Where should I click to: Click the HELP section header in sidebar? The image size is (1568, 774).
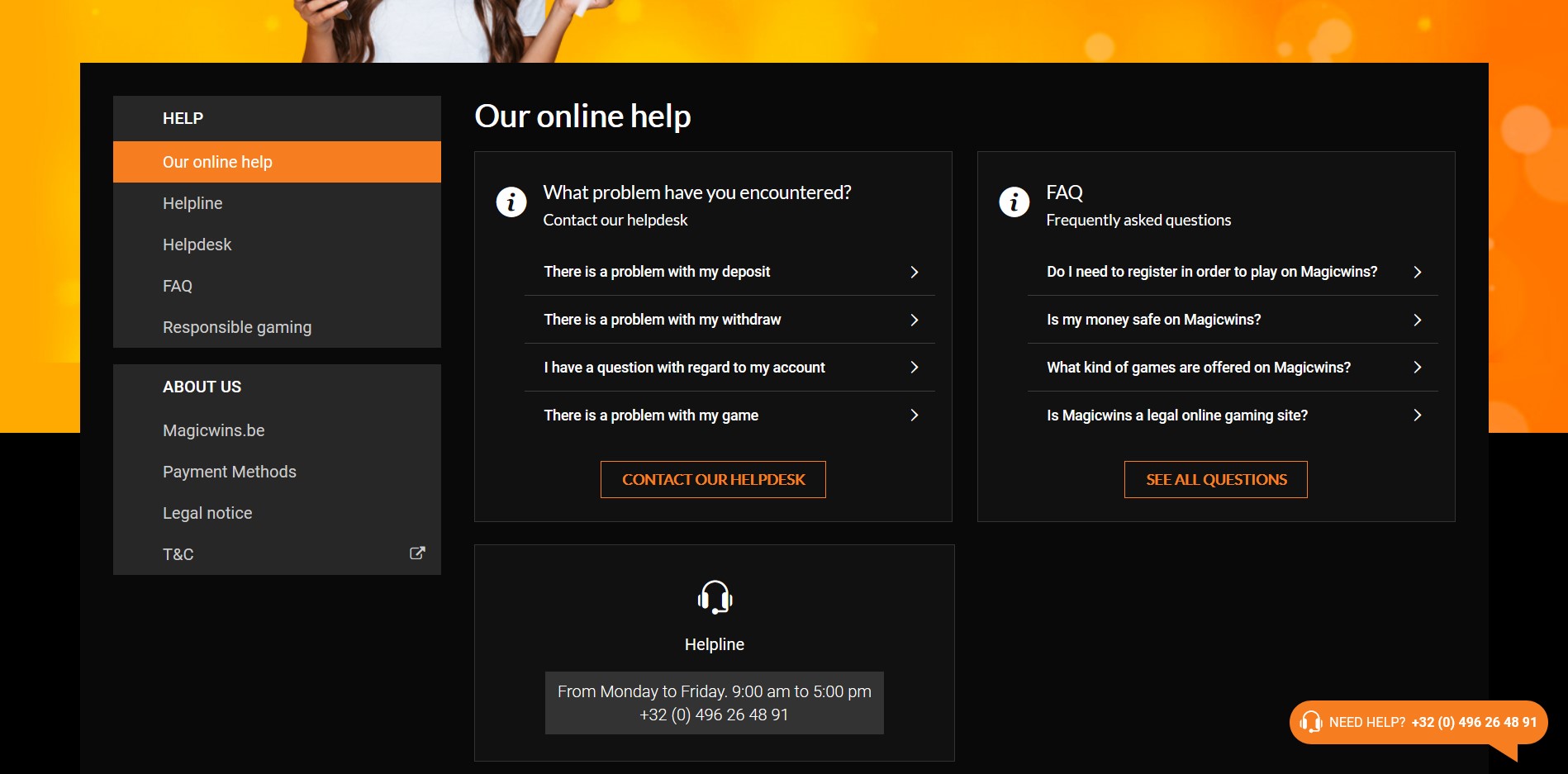(x=277, y=118)
